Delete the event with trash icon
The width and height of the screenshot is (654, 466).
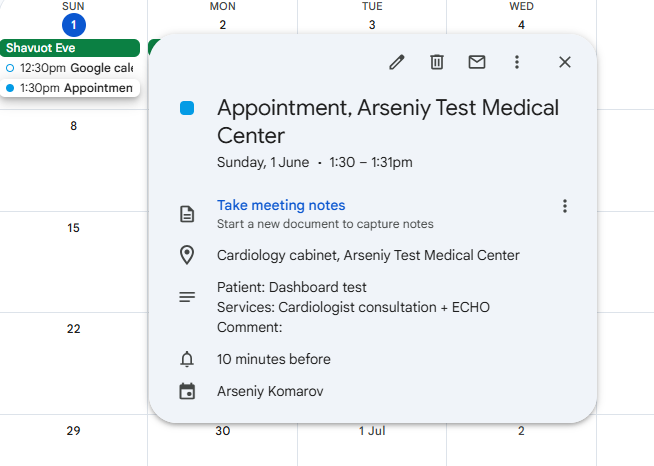pyautogui.click(x=437, y=62)
